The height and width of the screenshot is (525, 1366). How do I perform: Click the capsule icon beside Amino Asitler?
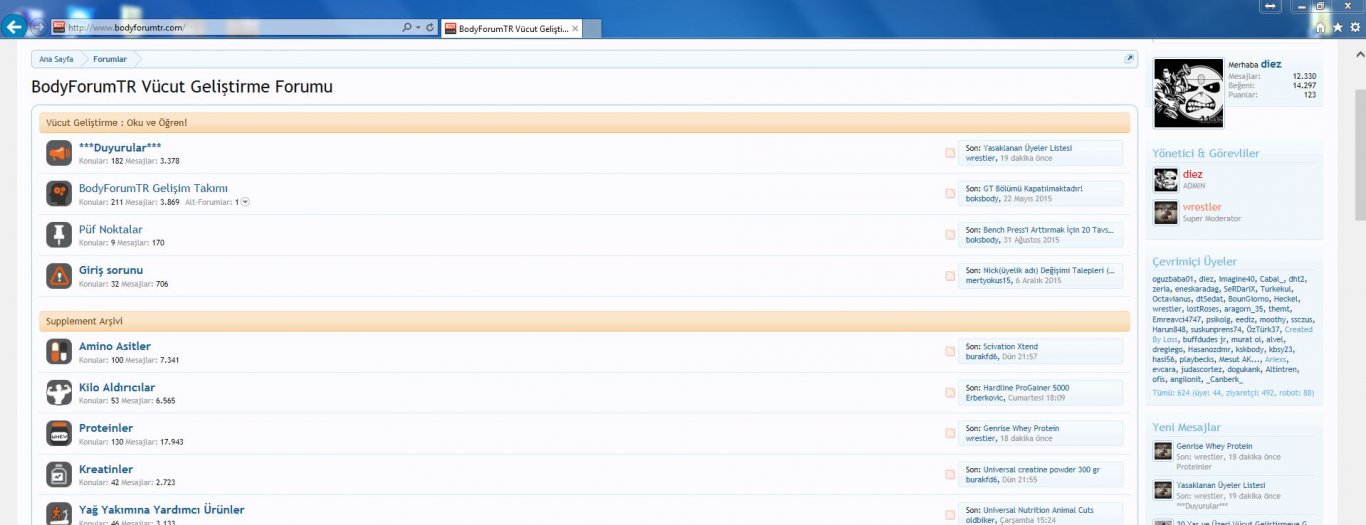coord(58,352)
